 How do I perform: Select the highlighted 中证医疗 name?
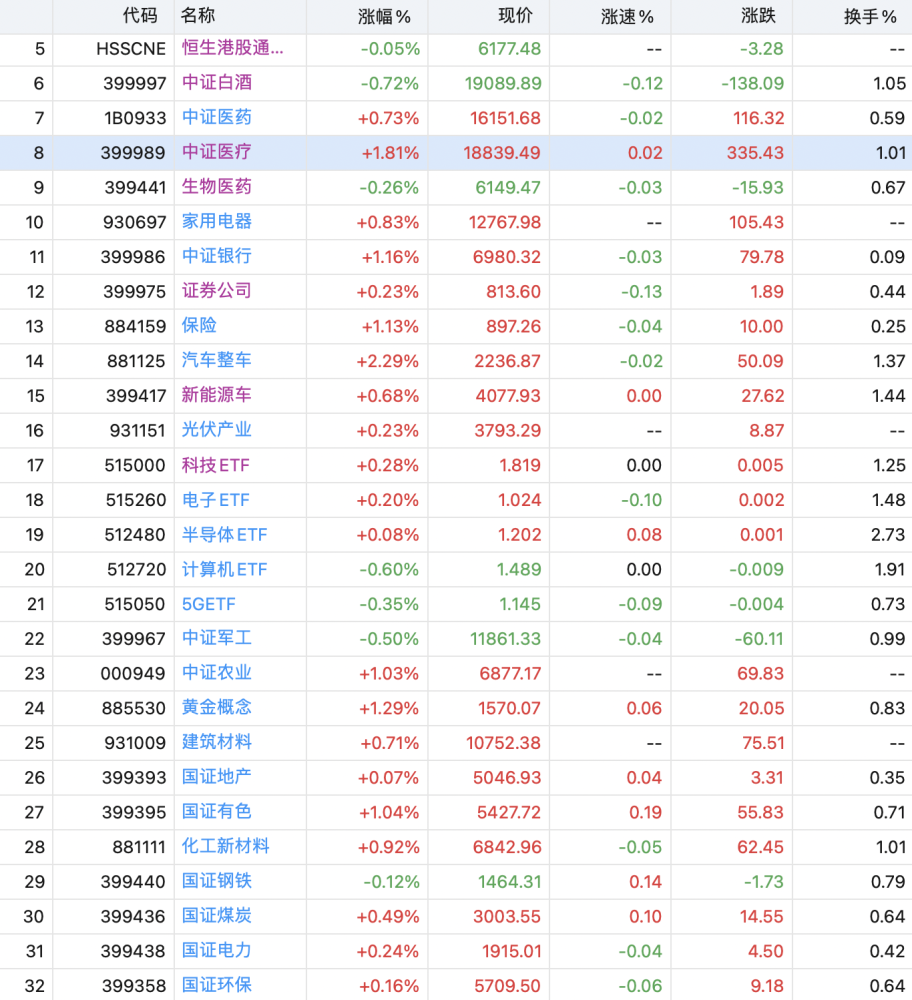(217, 152)
